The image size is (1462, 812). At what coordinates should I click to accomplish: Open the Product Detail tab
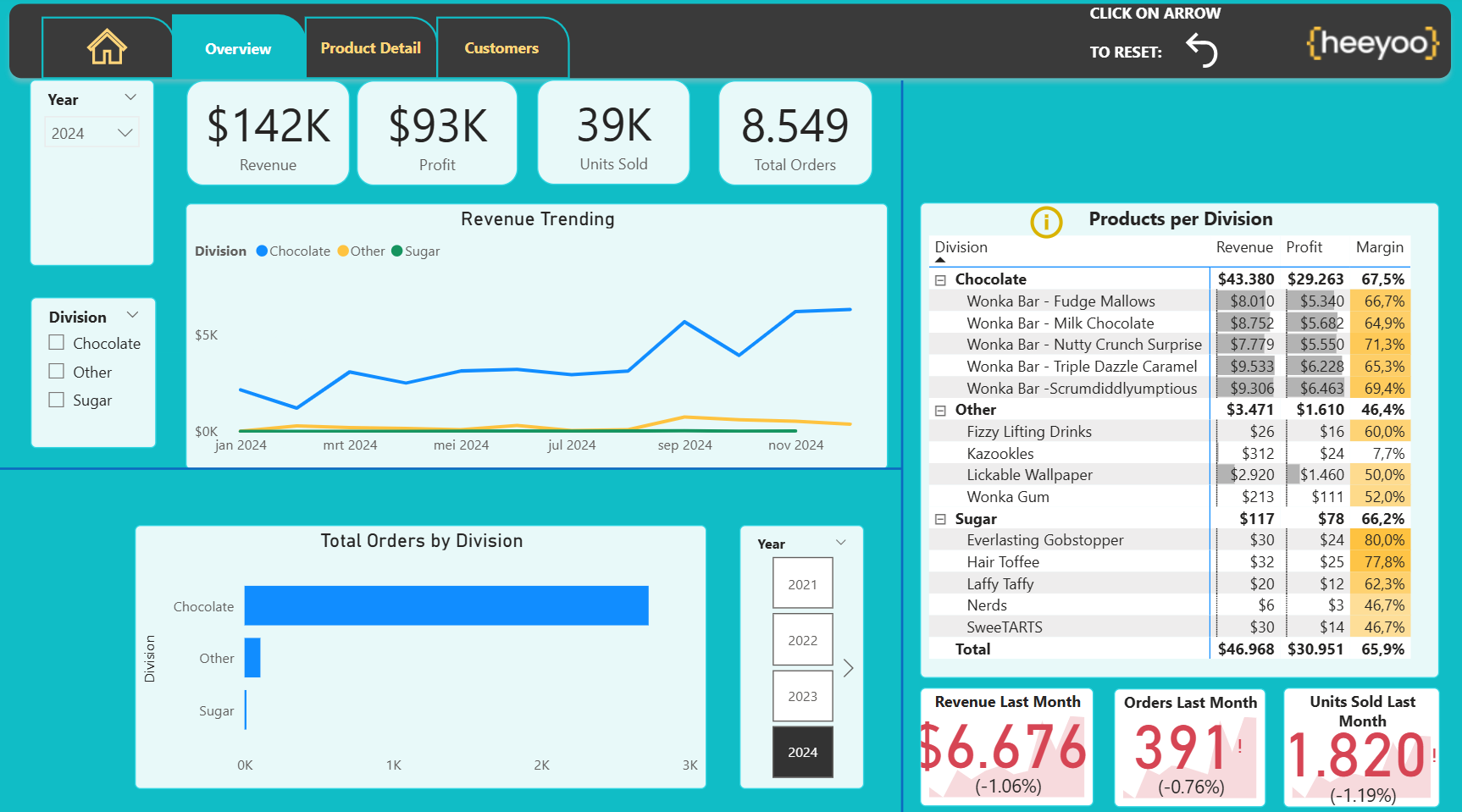click(x=370, y=48)
